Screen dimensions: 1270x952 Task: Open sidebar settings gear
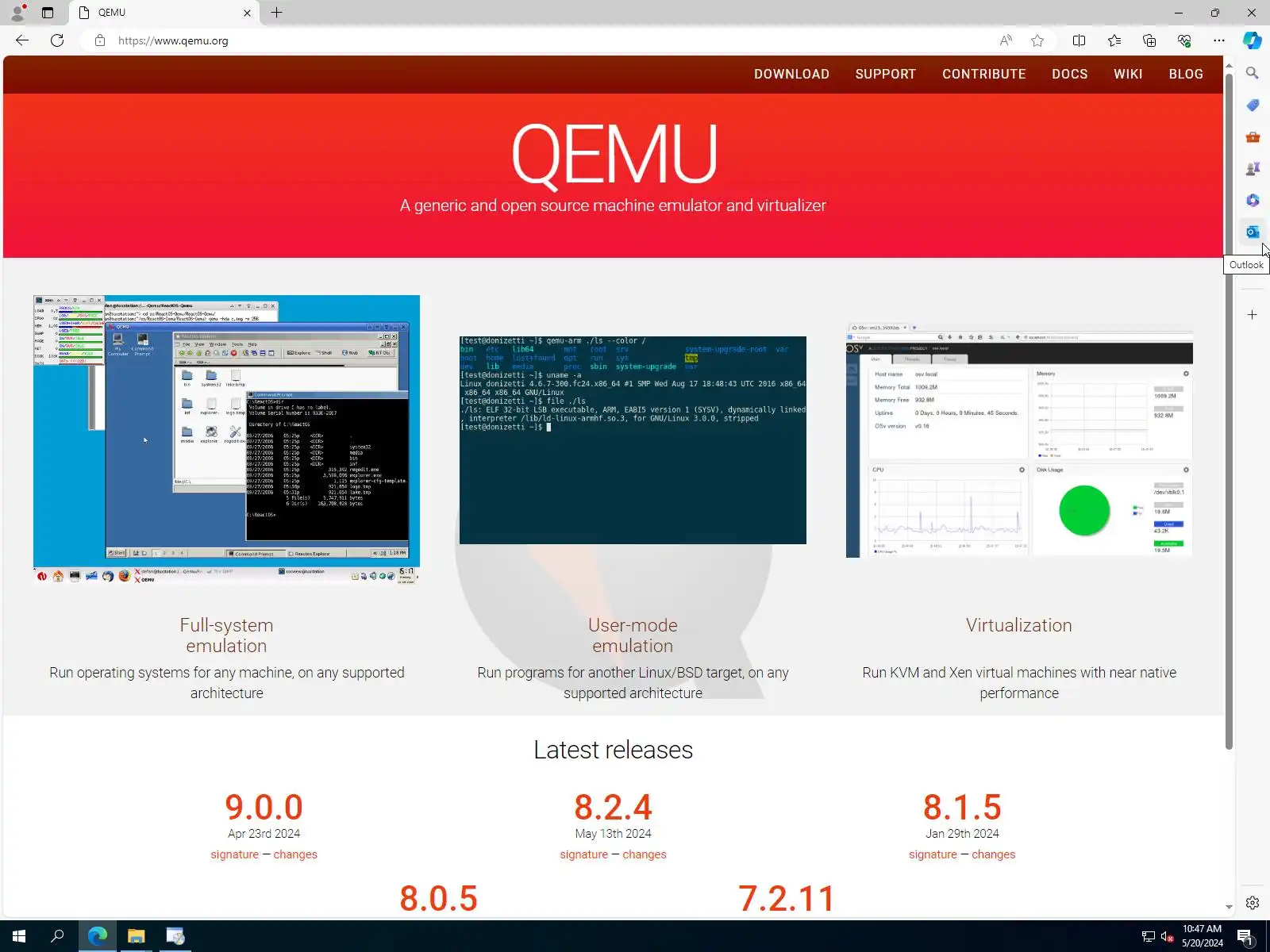point(1253,903)
